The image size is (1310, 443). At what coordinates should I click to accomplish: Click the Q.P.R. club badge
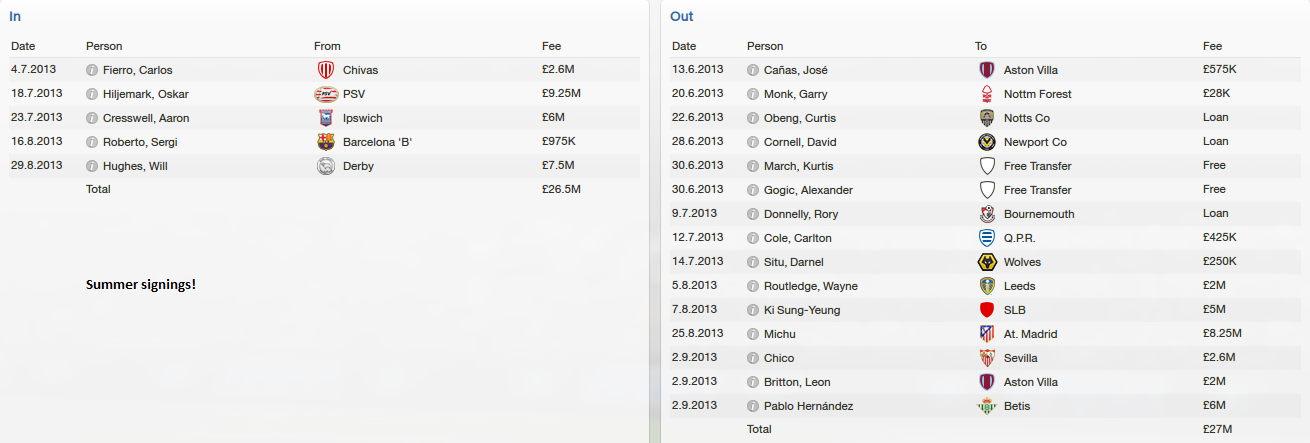[x=987, y=238]
